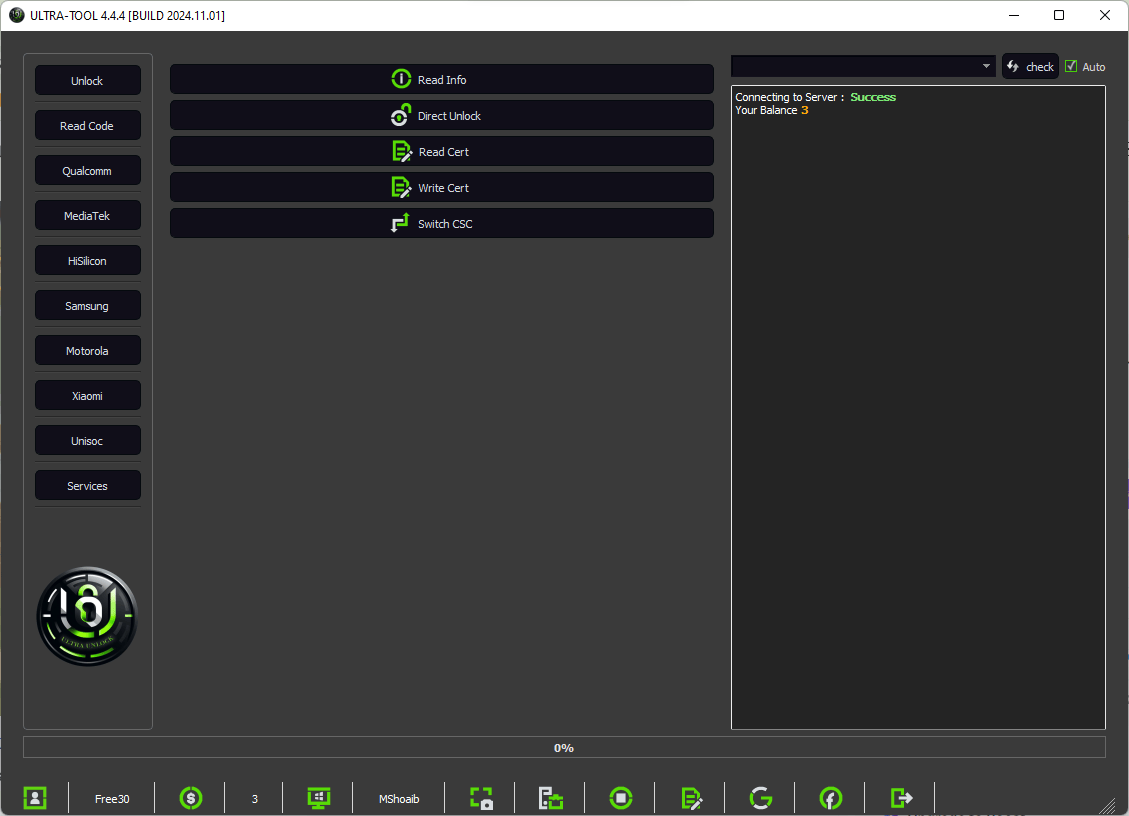1129x816 pixels.
Task: Open the Read Code section
Action: coord(88,126)
